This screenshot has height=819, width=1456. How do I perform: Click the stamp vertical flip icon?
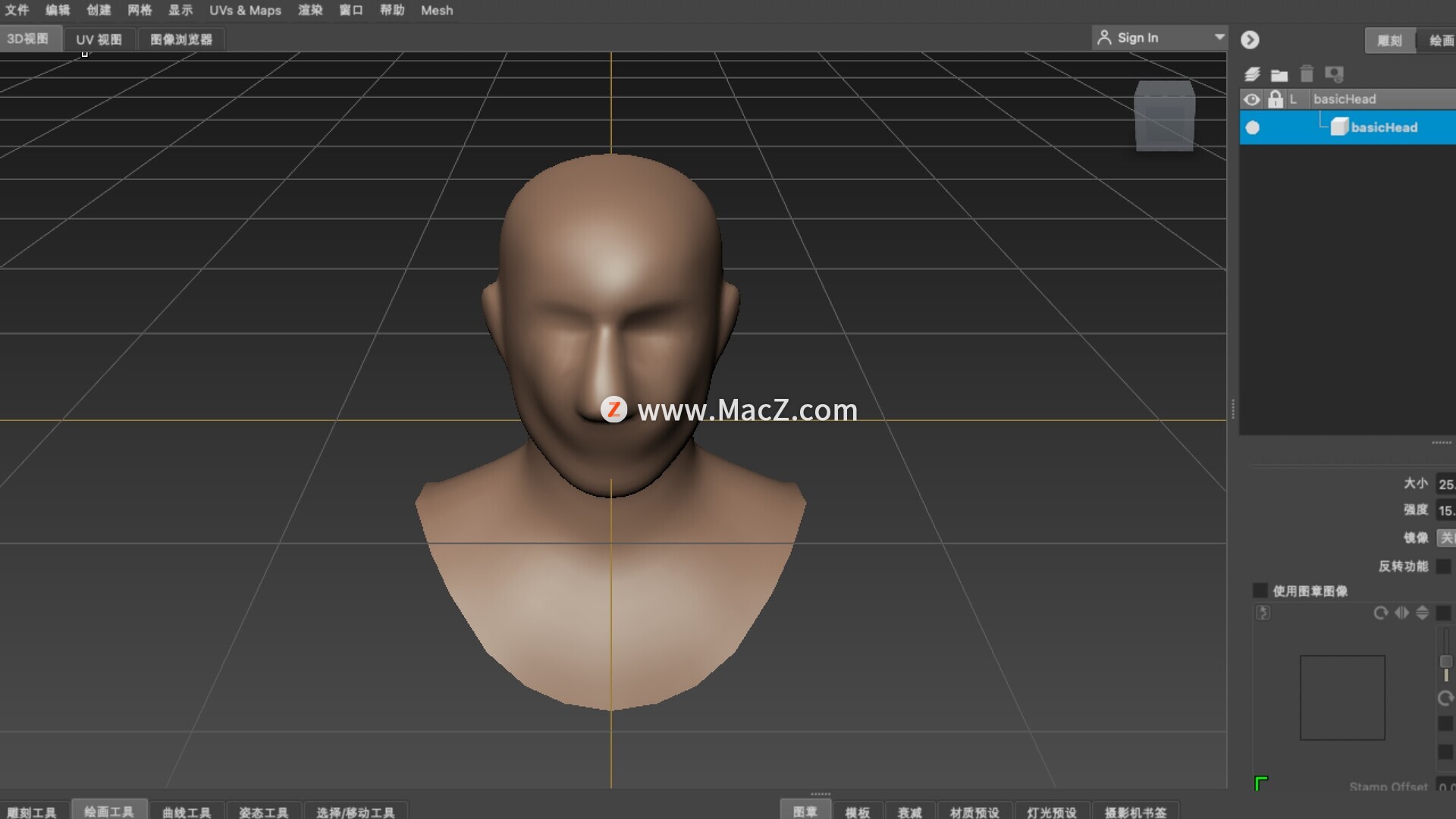(x=1423, y=613)
